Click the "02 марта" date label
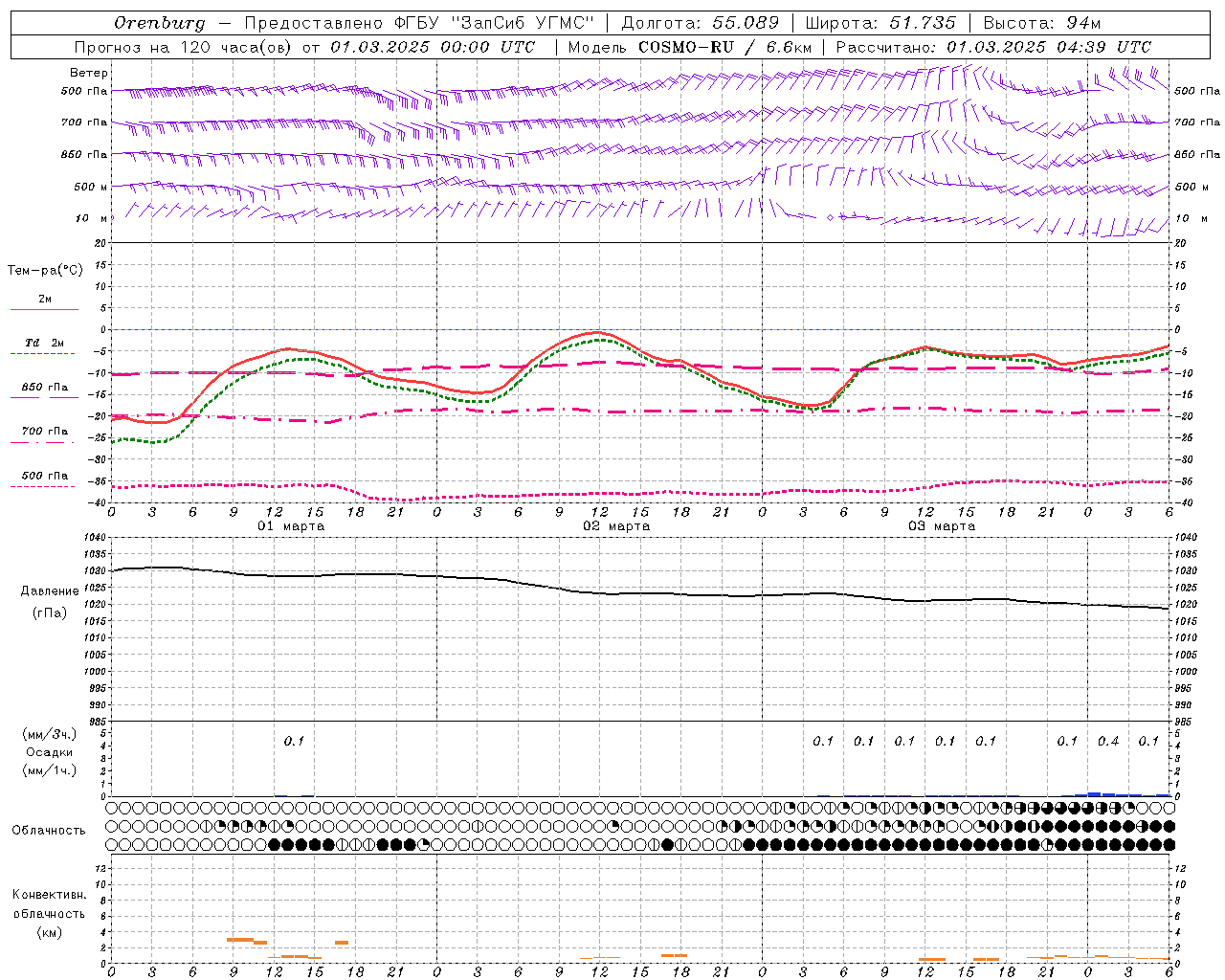The image size is (1225, 980). [616, 526]
